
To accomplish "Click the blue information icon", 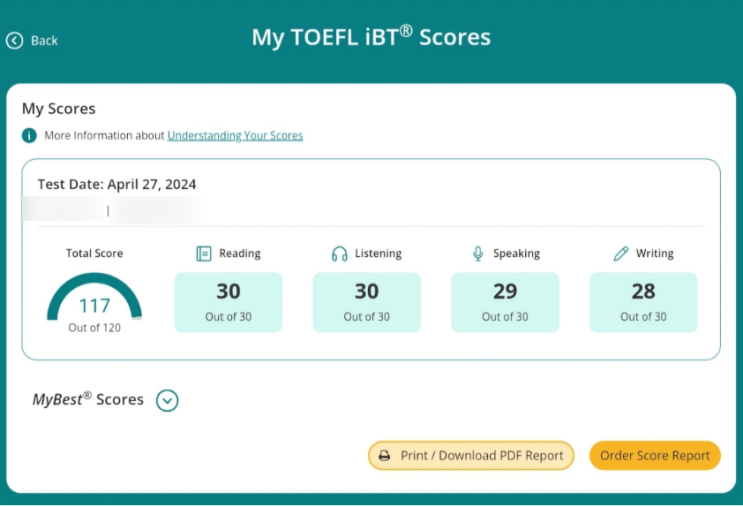I will (29, 136).
